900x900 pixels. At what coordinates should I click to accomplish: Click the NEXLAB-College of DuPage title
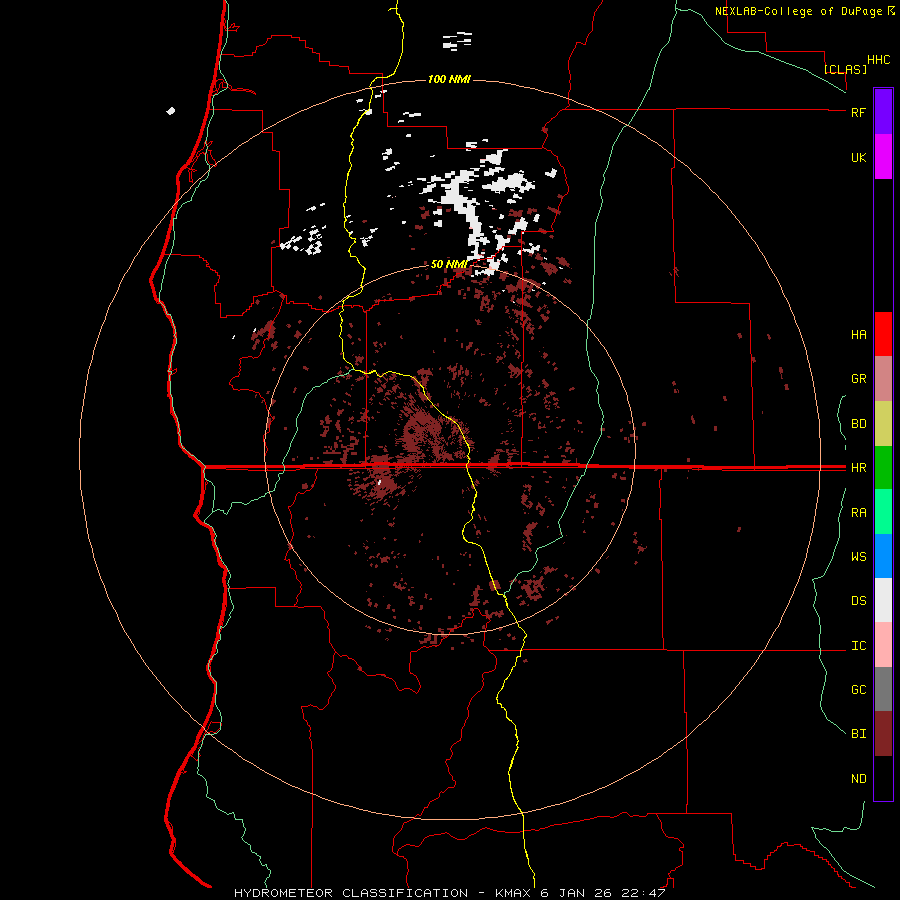point(799,11)
